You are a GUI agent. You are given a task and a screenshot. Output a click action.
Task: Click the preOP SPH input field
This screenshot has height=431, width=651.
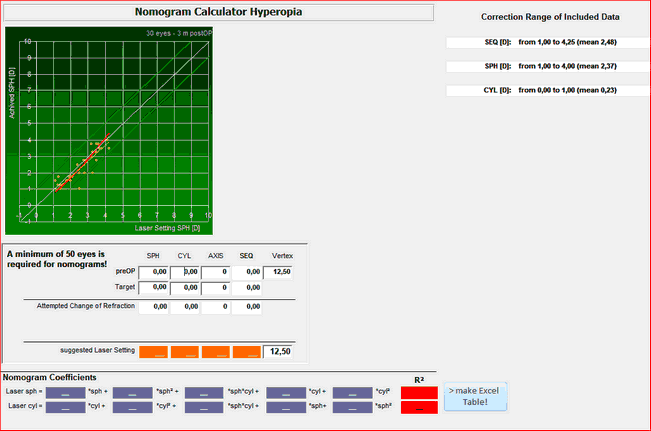[x=153, y=271]
